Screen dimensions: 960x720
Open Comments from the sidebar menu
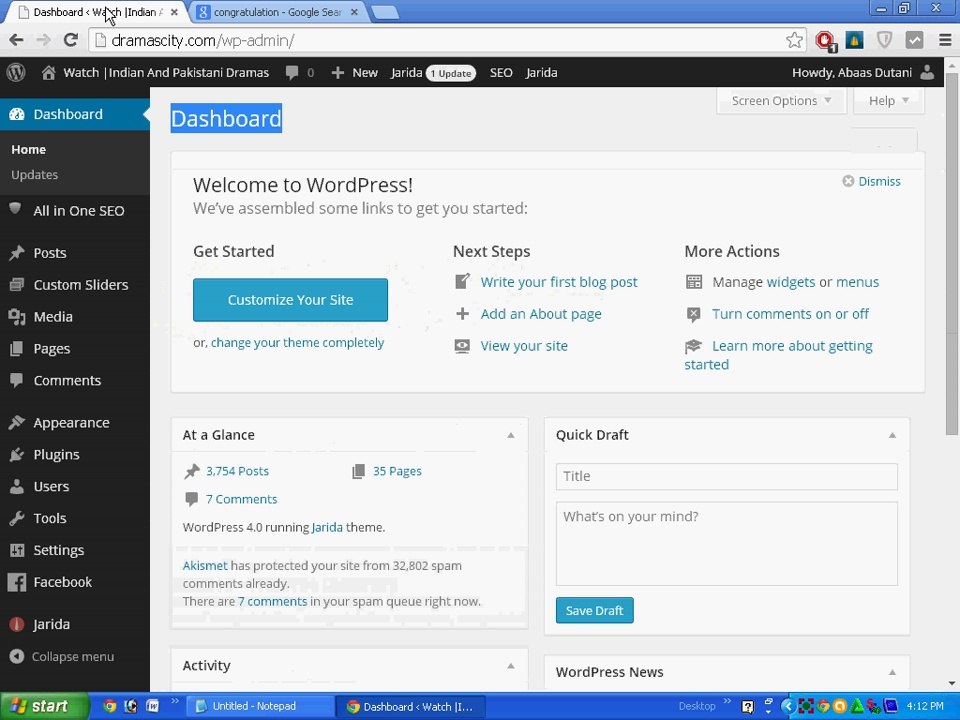pyautogui.click(x=75, y=380)
